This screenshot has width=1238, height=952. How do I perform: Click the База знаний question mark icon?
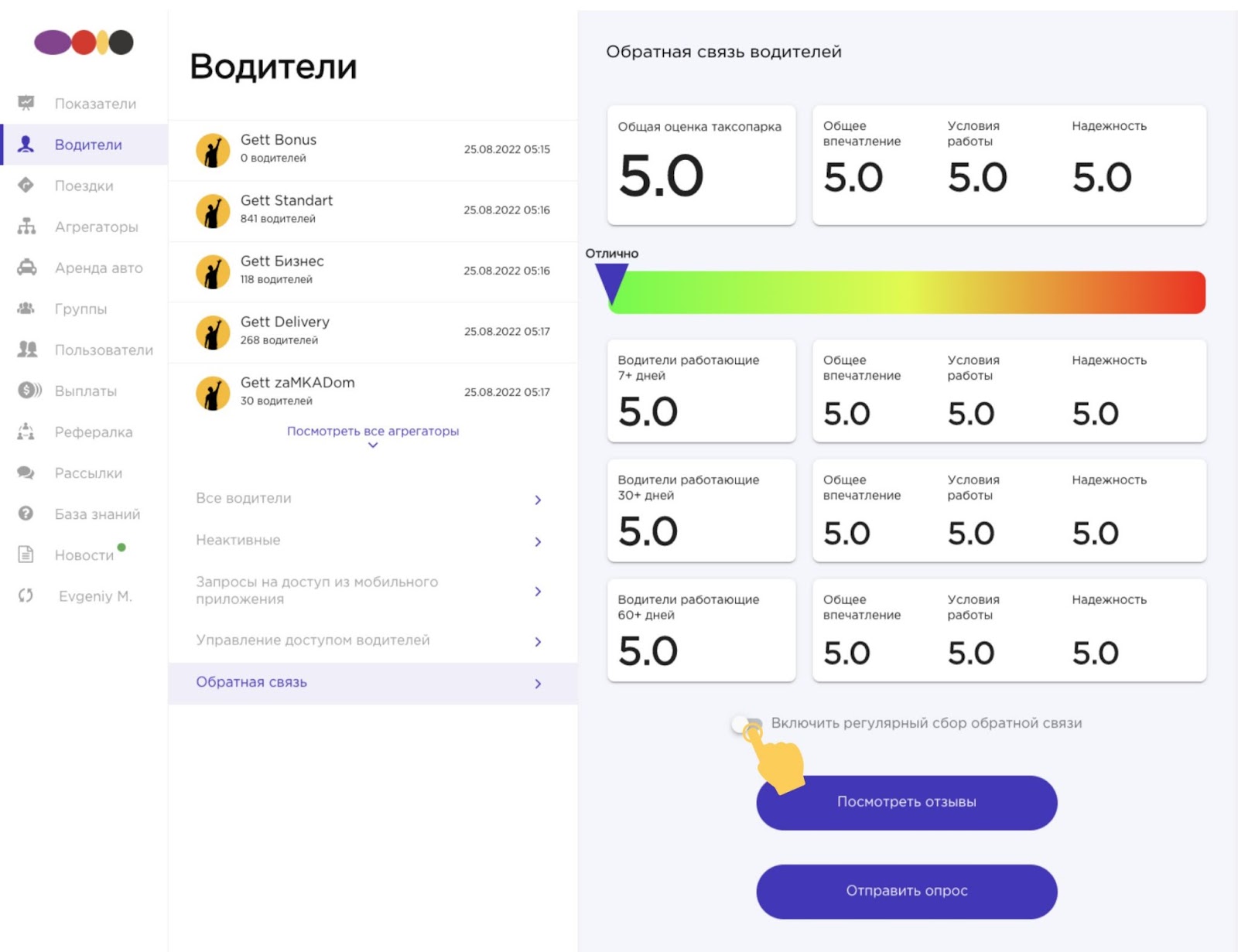point(26,513)
